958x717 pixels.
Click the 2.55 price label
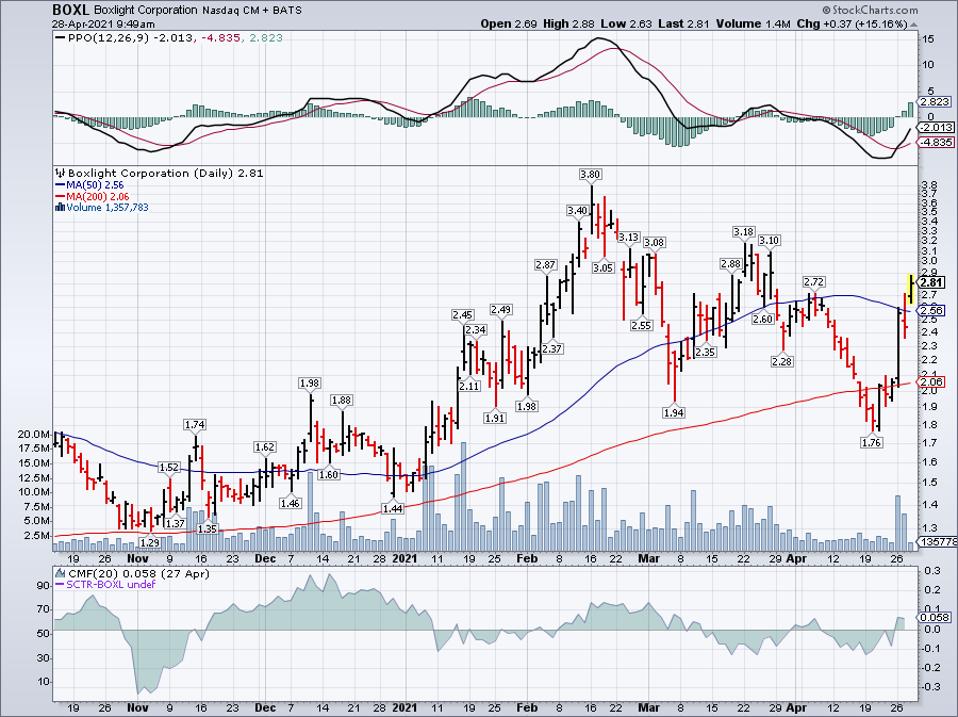pyautogui.click(x=642, y=326)
